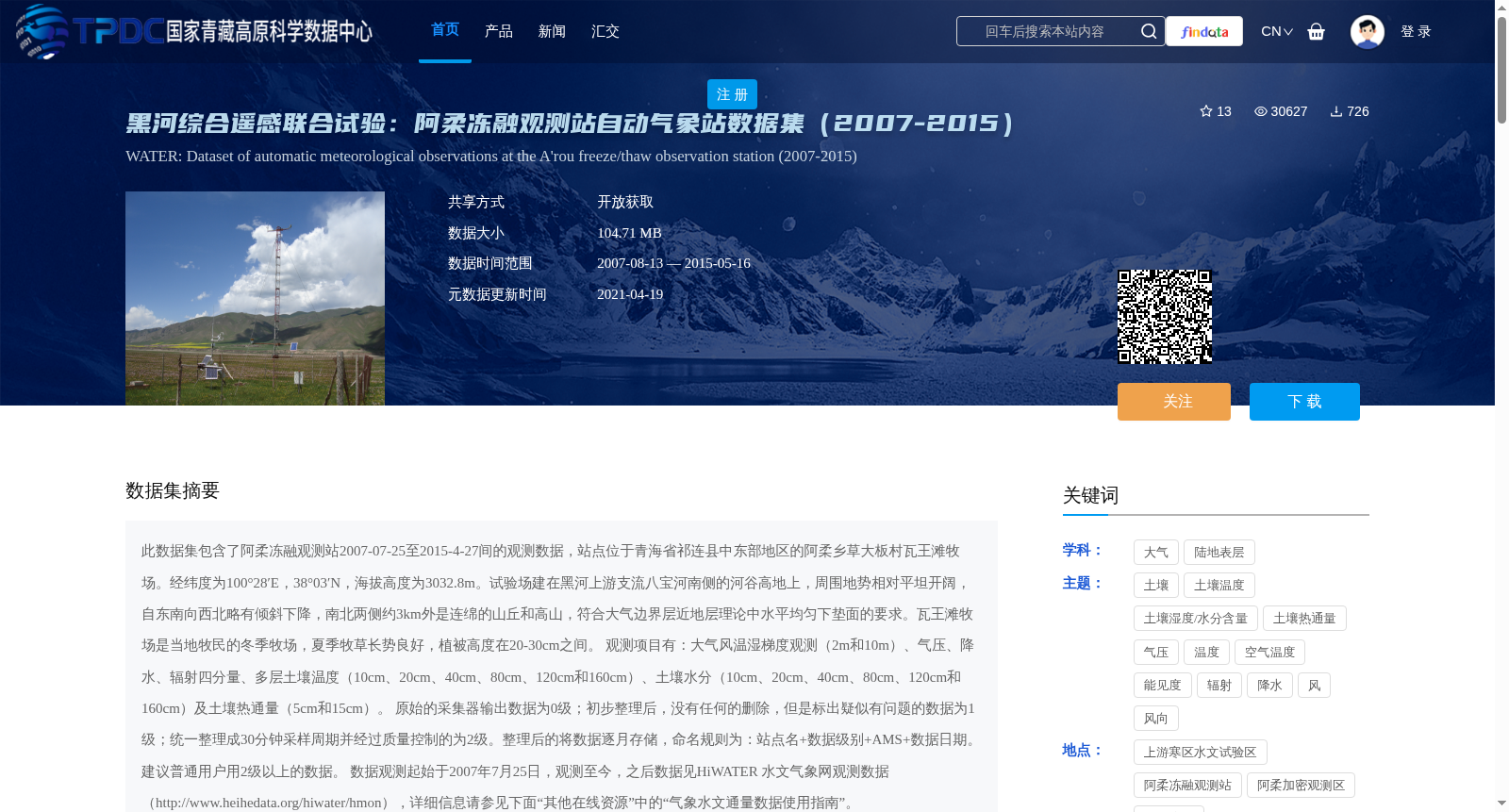Click the 2021-04-19 metadata update date
The height and width of the screenshot is (812, 1509).
coord(630,294)
